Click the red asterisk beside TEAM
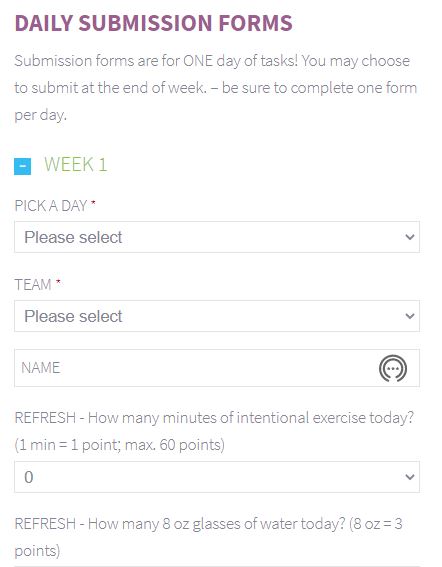 point(58,282)
